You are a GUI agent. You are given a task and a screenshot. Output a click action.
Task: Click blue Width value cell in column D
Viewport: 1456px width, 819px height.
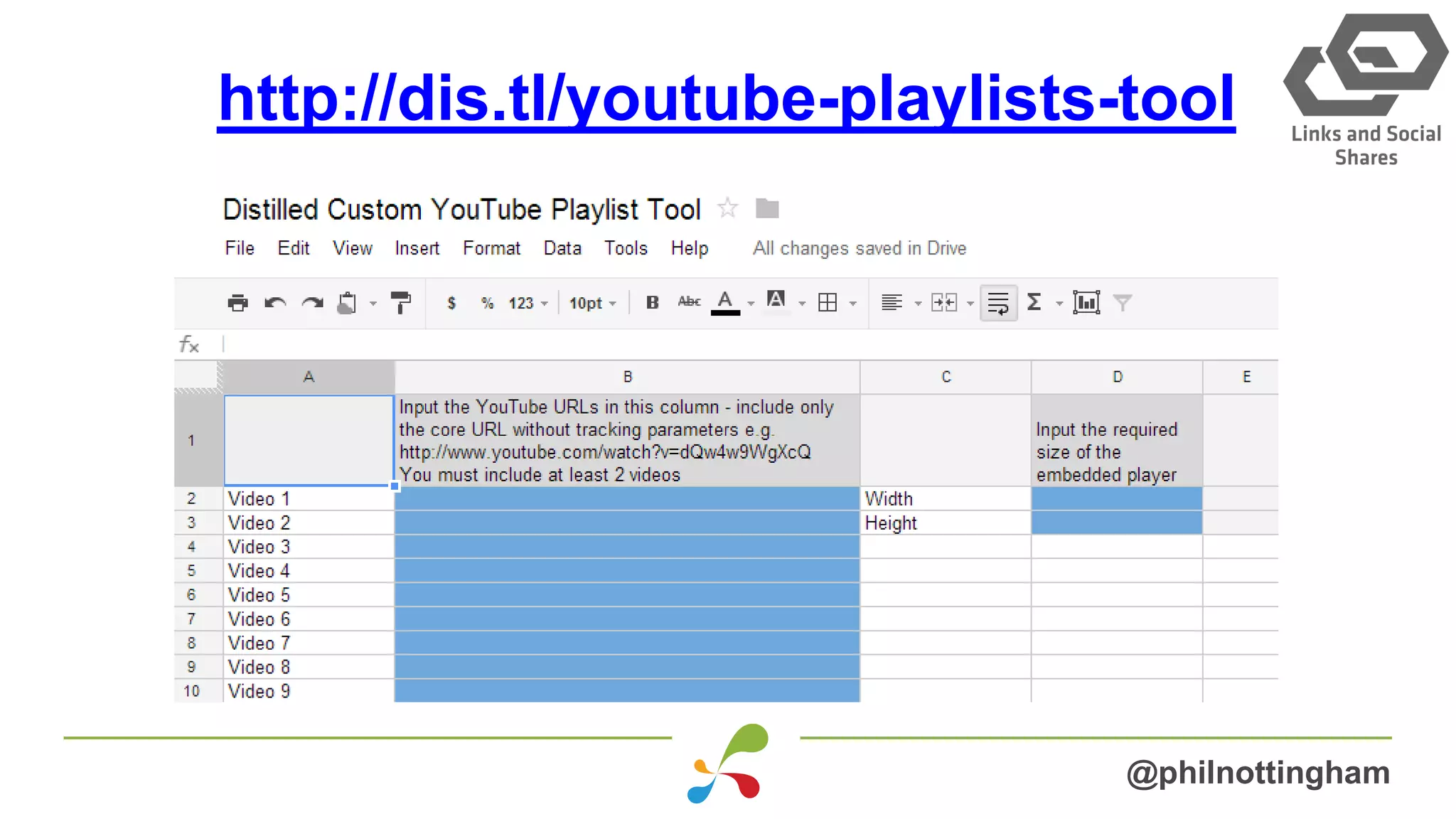pos(1117,499)
